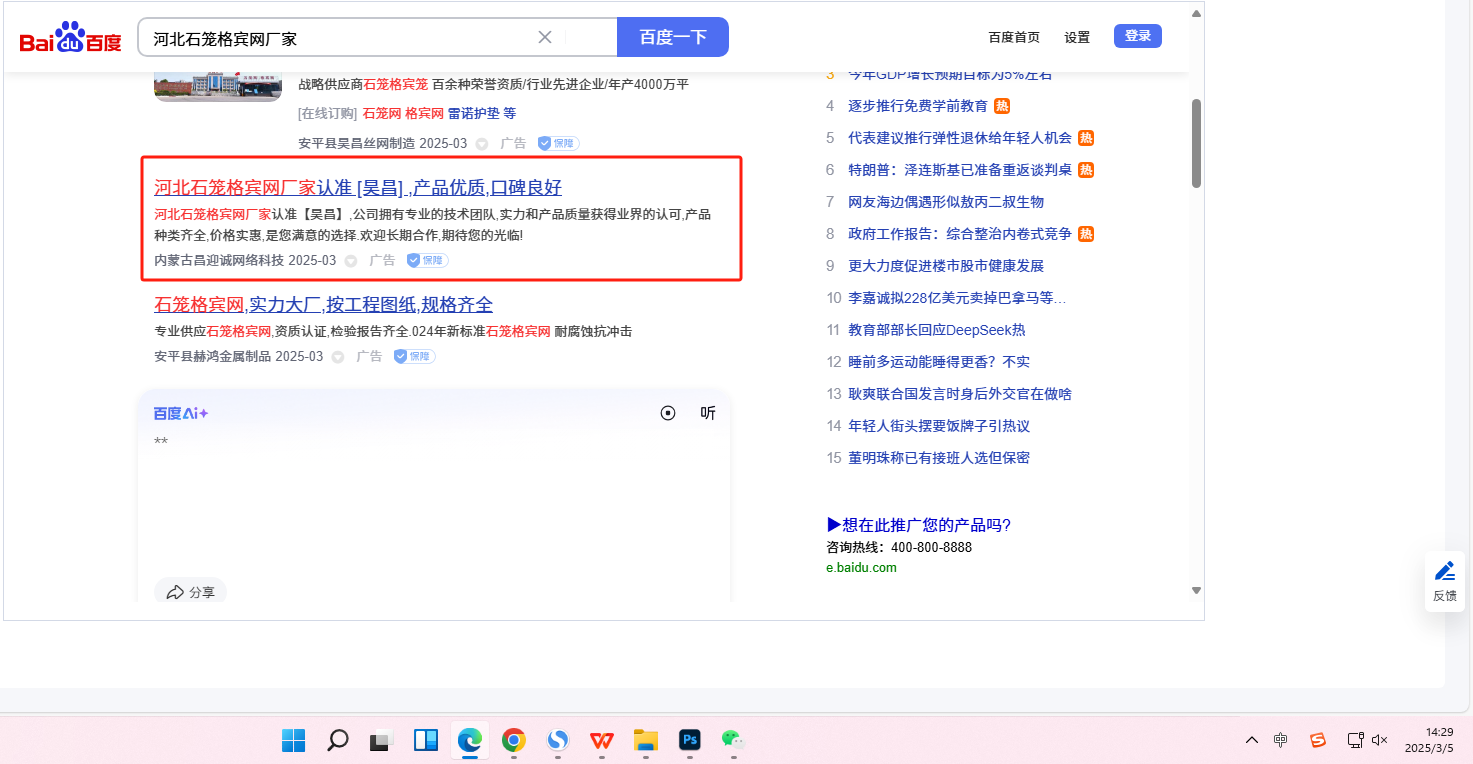Click the 反馈 feedback pencil icon

pos(1445,572)
